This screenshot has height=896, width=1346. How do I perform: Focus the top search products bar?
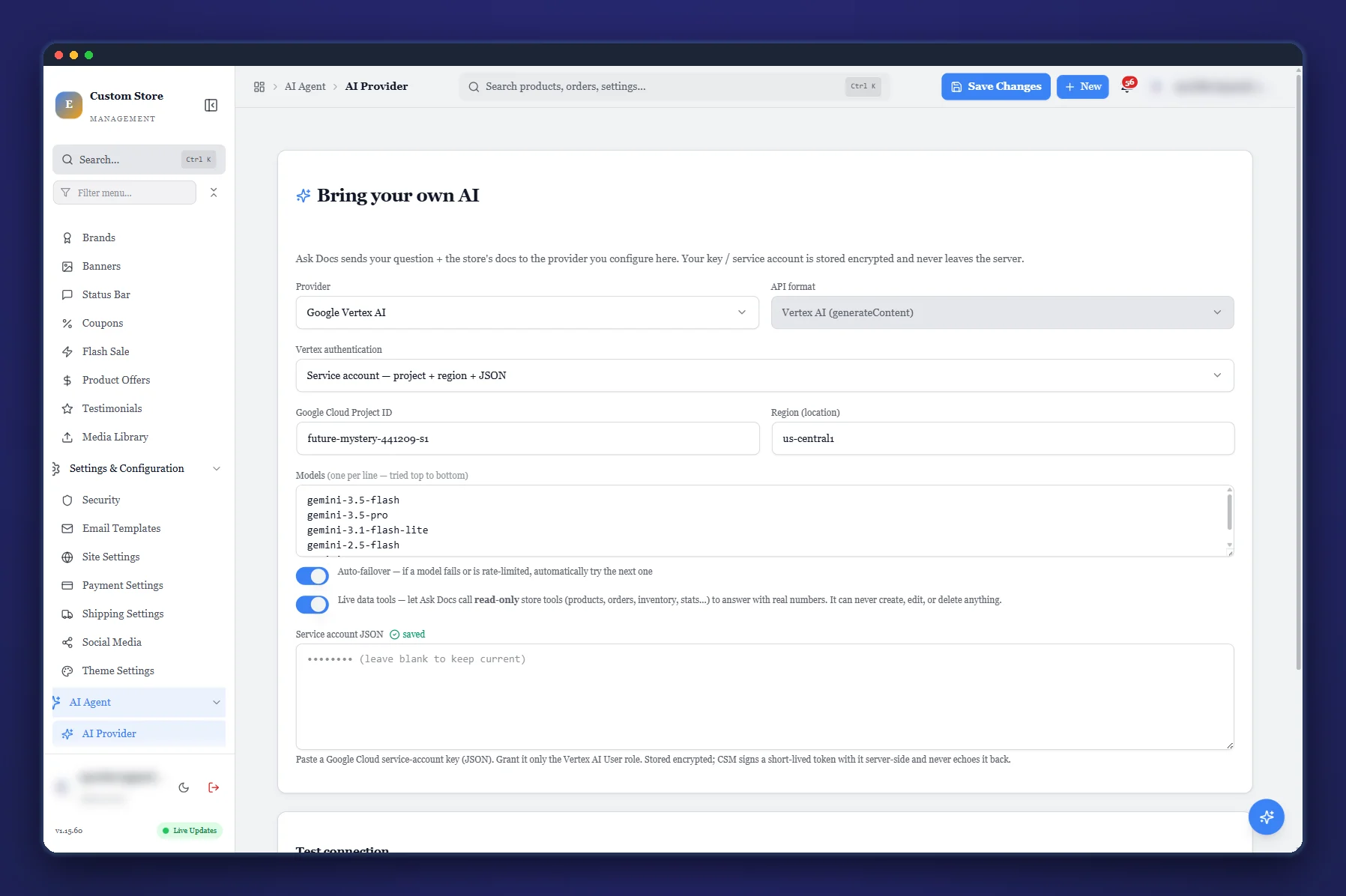coord(674,87)
